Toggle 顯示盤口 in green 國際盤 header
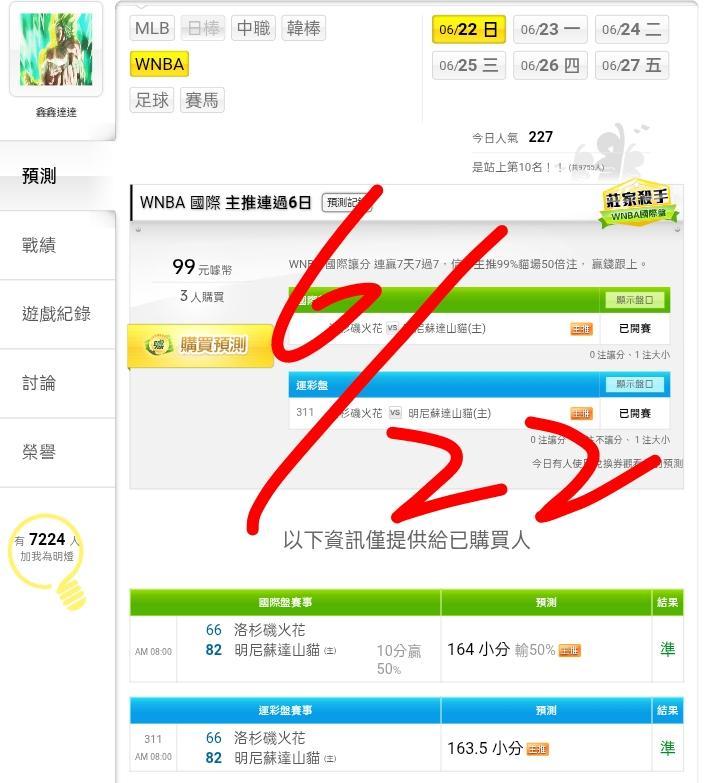Viewport: 720px width, 783px height. [x=635, y=300]
